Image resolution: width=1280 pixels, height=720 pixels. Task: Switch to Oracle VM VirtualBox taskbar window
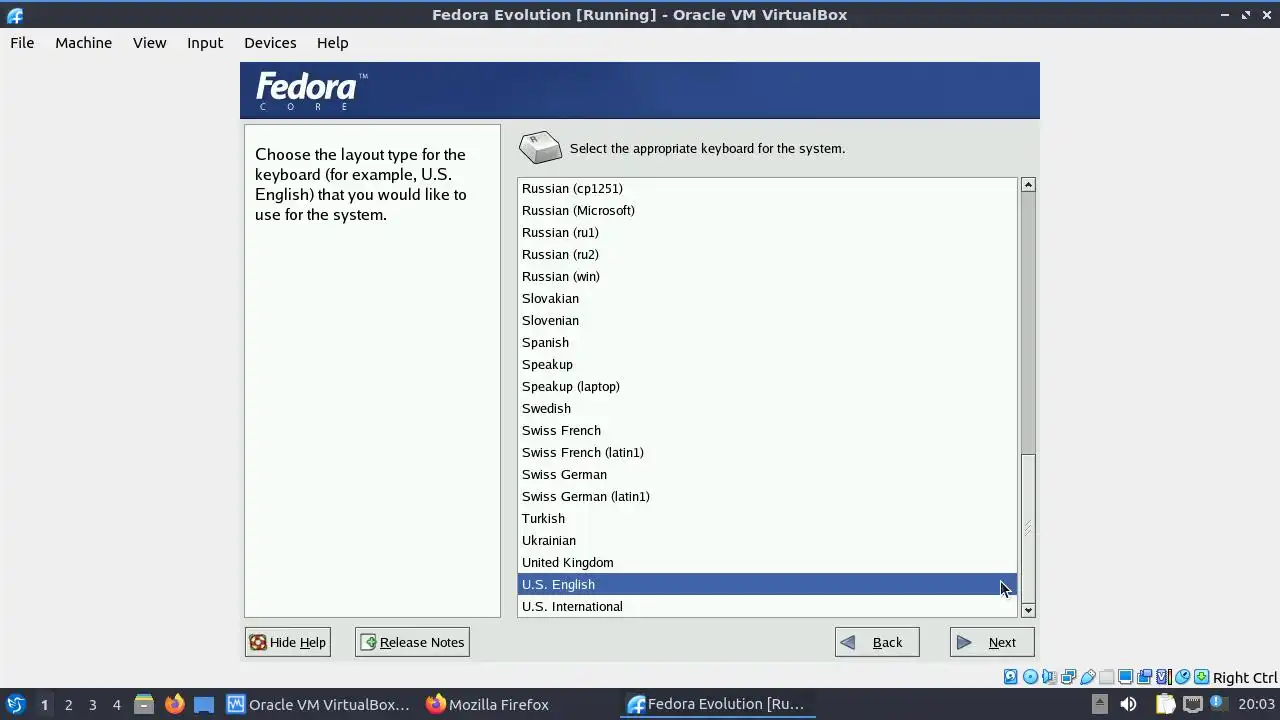coord(318,704)
